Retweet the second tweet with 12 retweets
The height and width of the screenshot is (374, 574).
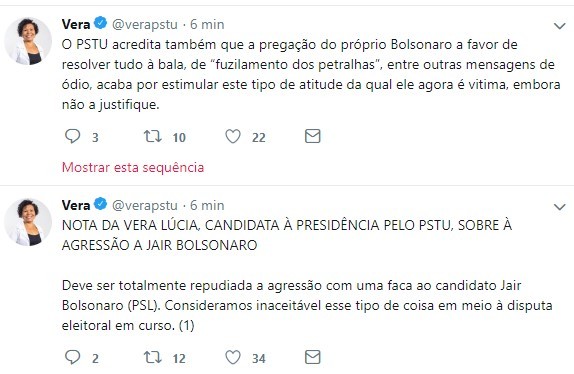pos(152,358)
